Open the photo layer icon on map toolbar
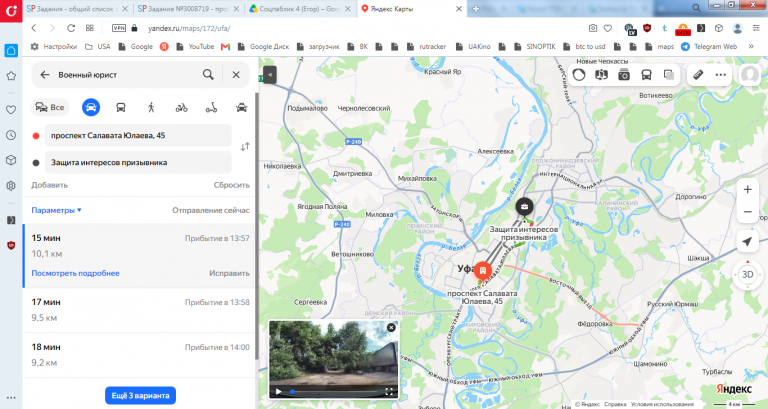Image resolution: width=768 pixels, height=409 pixels. click(624, 74)
